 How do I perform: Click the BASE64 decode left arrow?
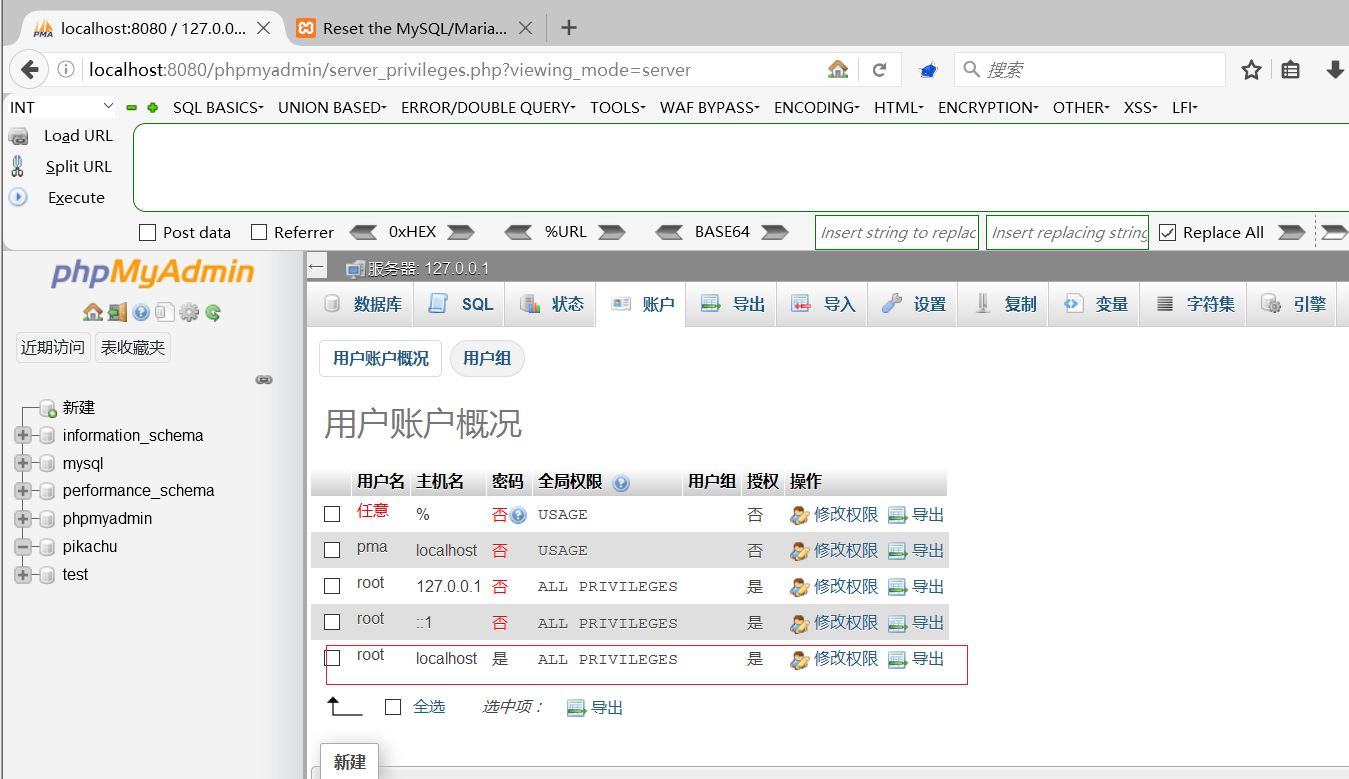[669, 232]
